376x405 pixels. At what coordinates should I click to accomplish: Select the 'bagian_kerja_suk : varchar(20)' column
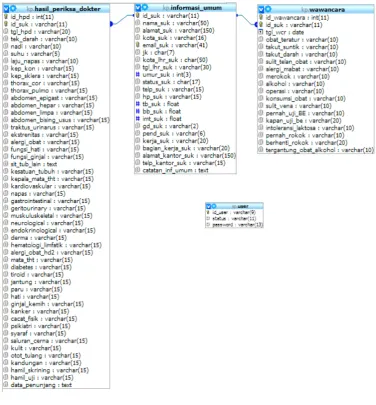(186, 148)
